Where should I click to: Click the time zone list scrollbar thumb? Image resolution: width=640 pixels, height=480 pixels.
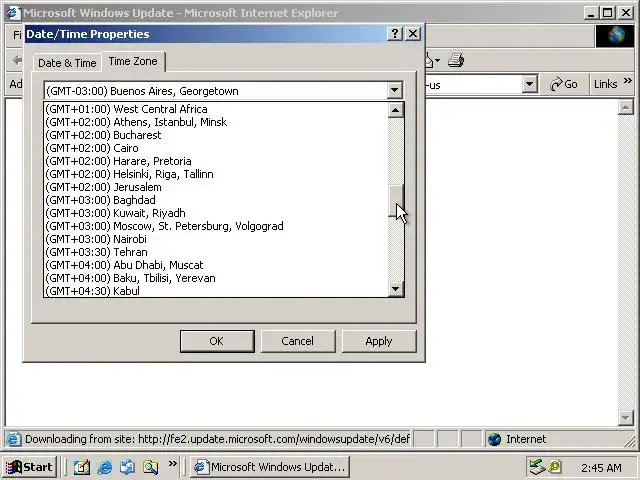point(396,200)
